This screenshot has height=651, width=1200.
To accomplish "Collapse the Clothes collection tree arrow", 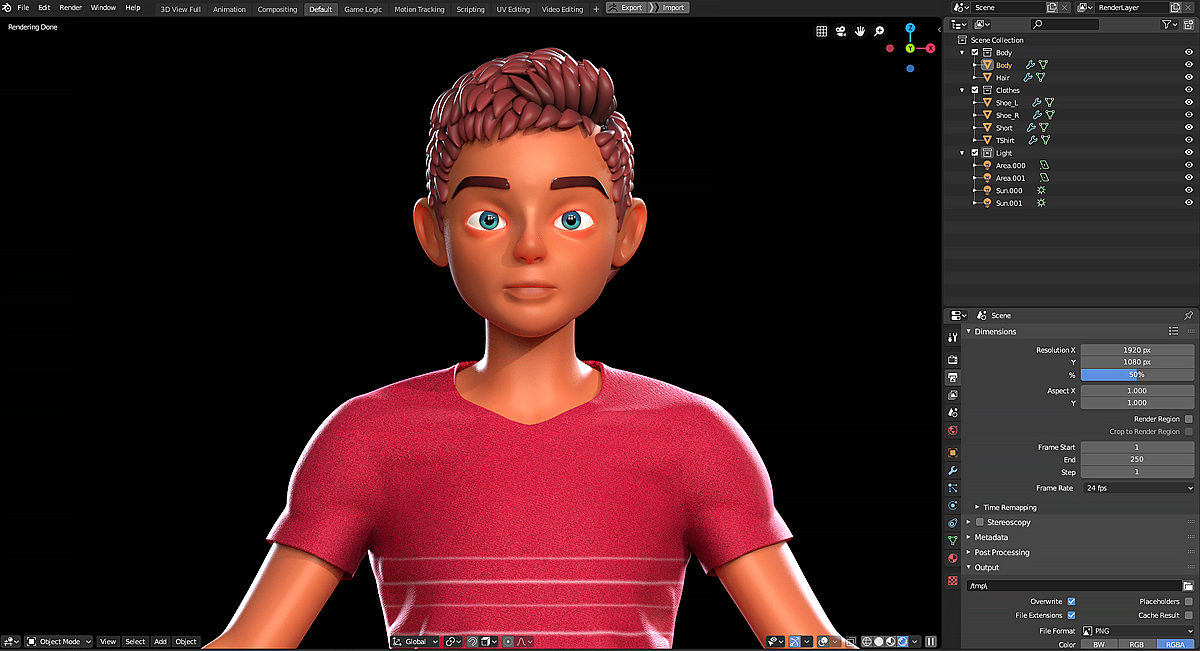I will [x=963, y=90].
